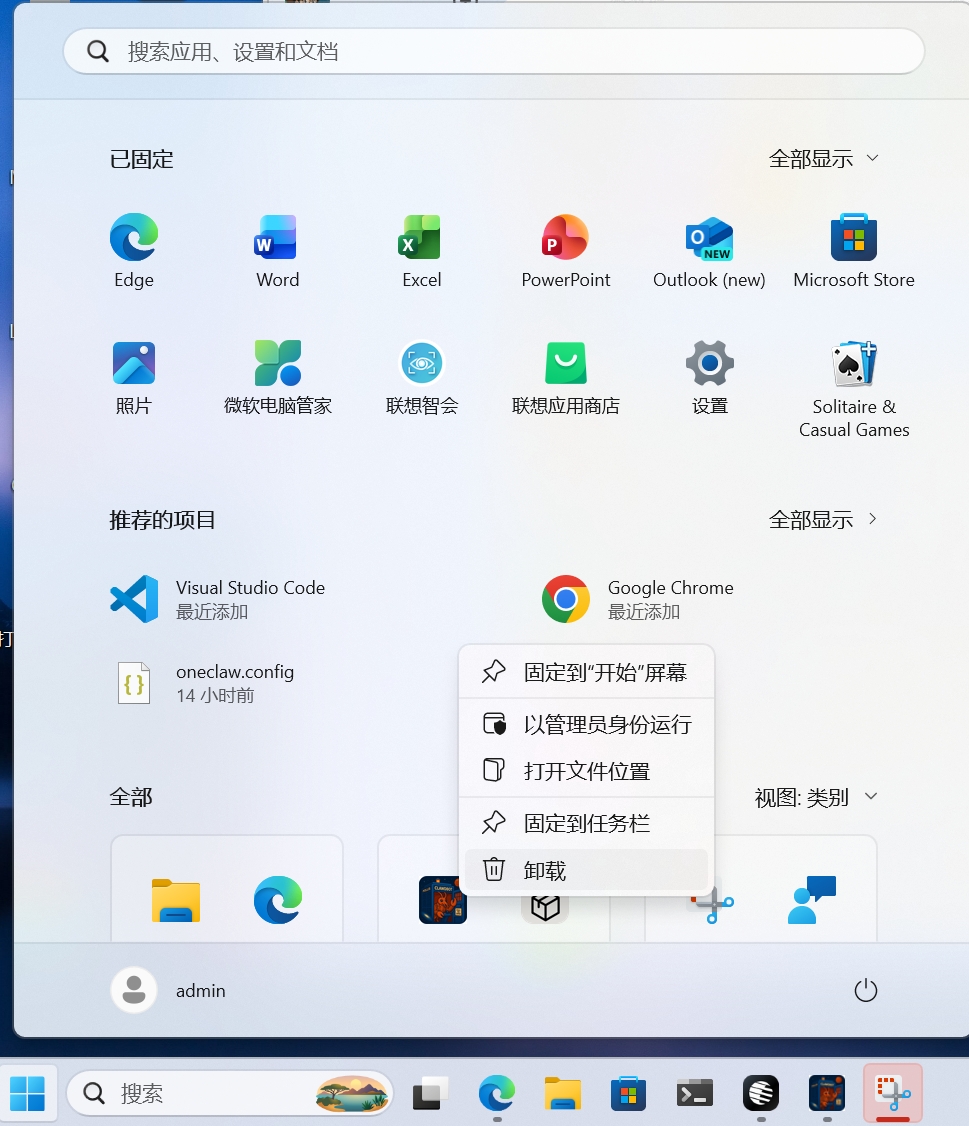Open Windows Terminal from the taskbar
This screenshot has width=969, height=1126.
(695, 1094)
